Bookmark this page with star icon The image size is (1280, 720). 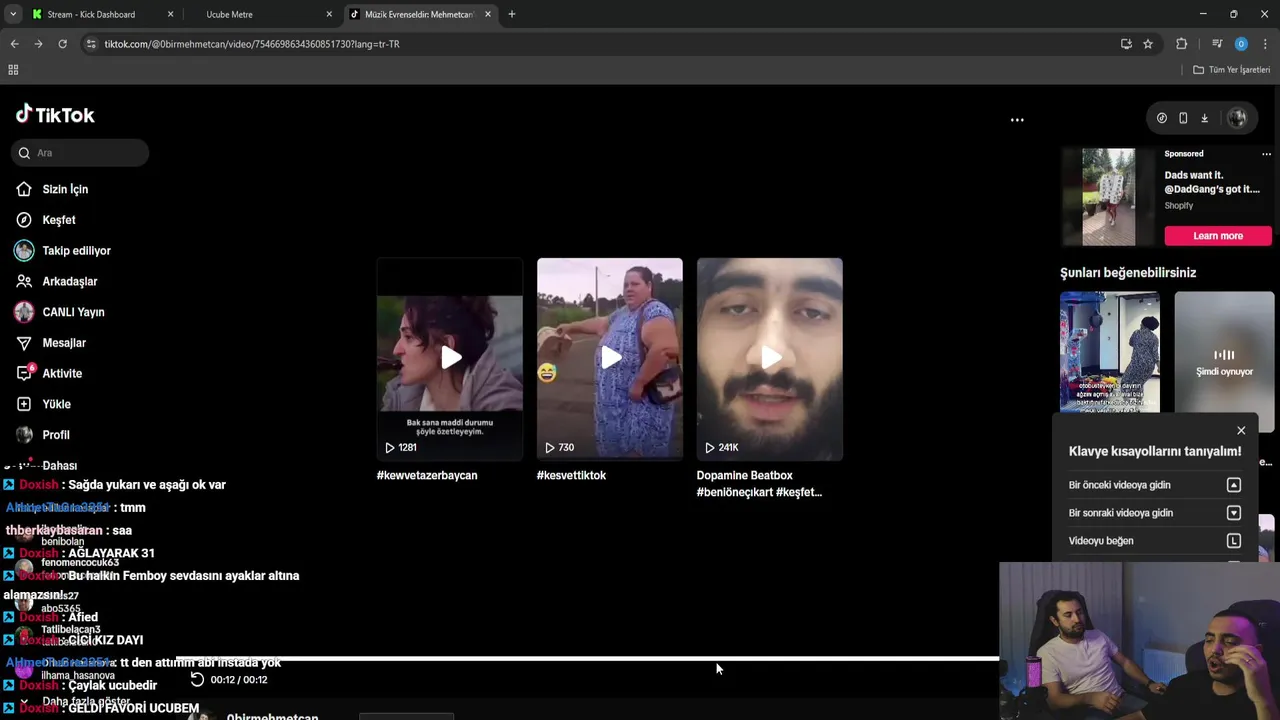tap(1148, 44)
